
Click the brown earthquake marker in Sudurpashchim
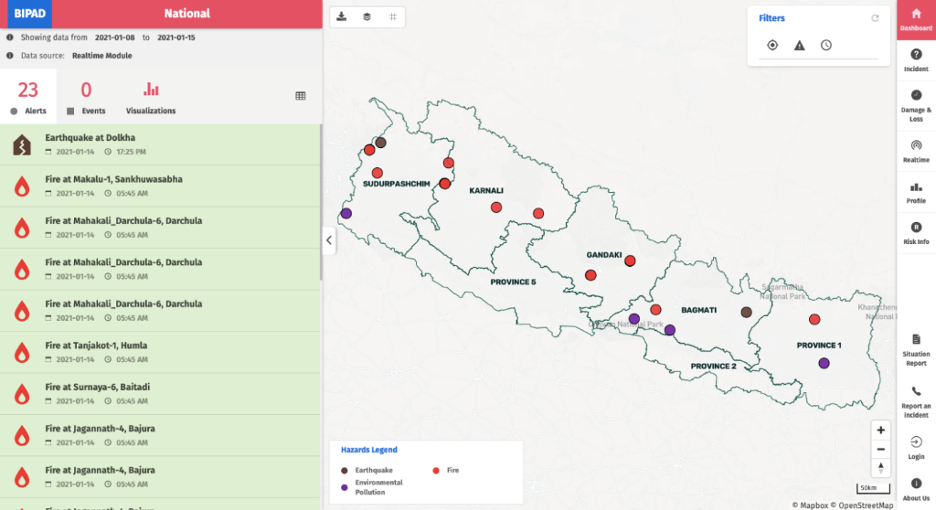(380, 143)
